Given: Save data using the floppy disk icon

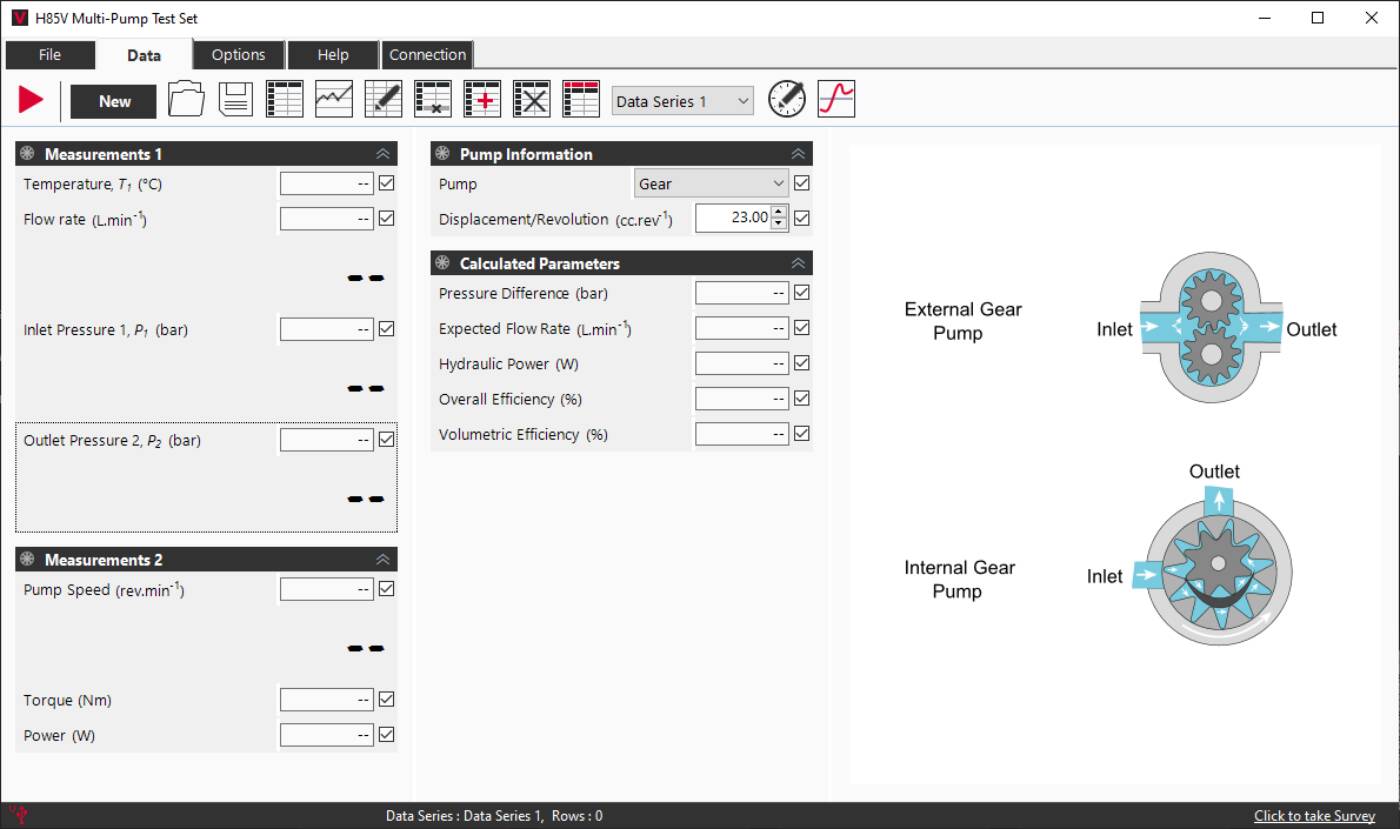Looking at the screenshot, I should [235, 99].
